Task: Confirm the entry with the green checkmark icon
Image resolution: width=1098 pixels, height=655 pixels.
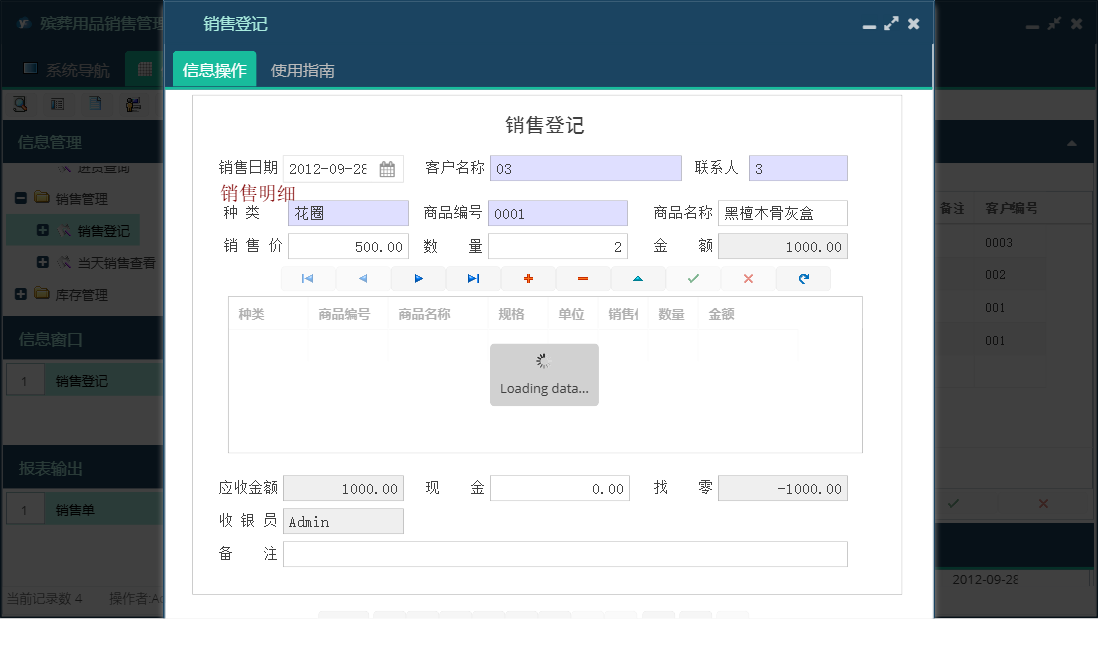Action: (693, 278)
